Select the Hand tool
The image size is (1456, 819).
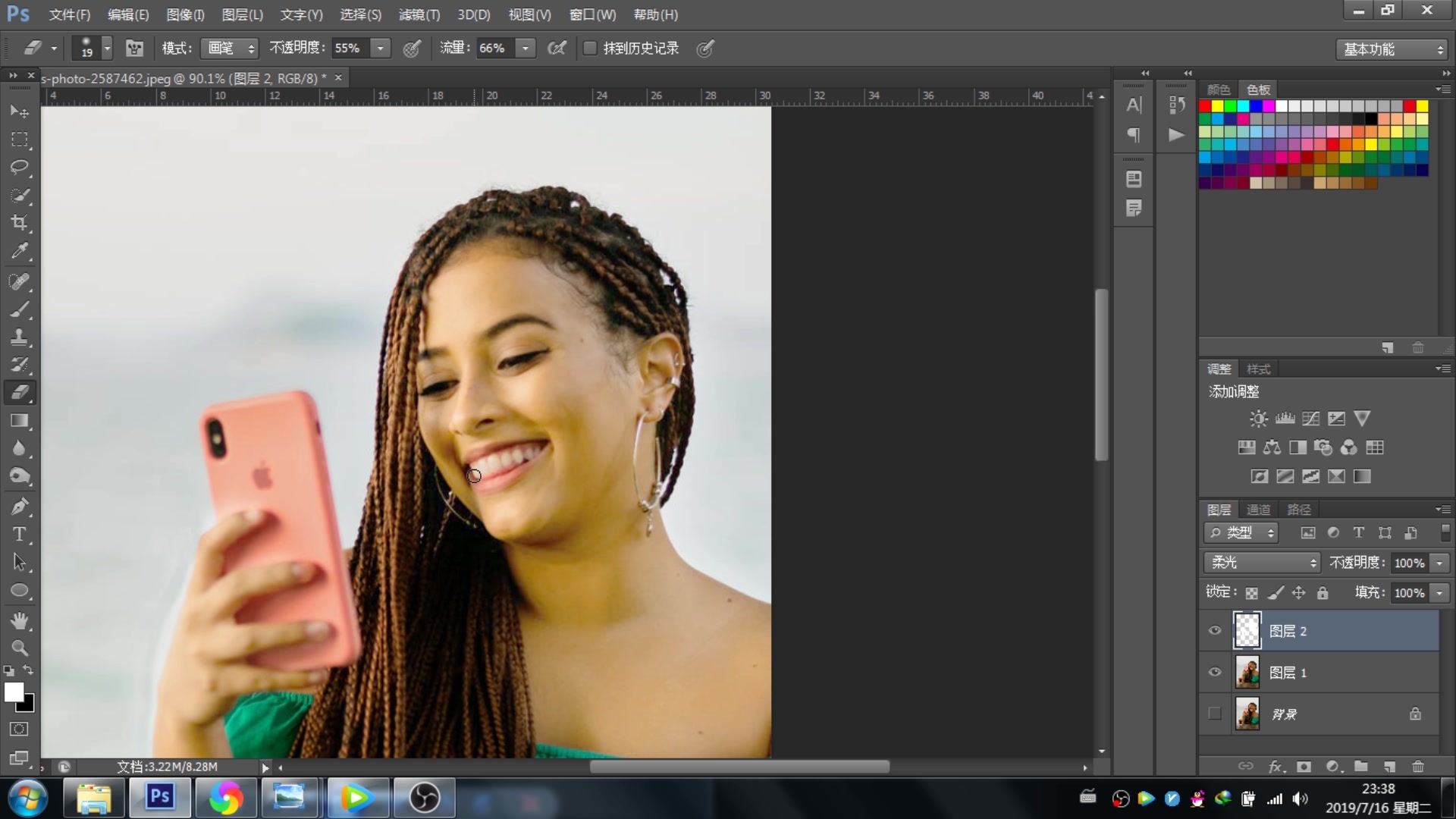point(20,621)
